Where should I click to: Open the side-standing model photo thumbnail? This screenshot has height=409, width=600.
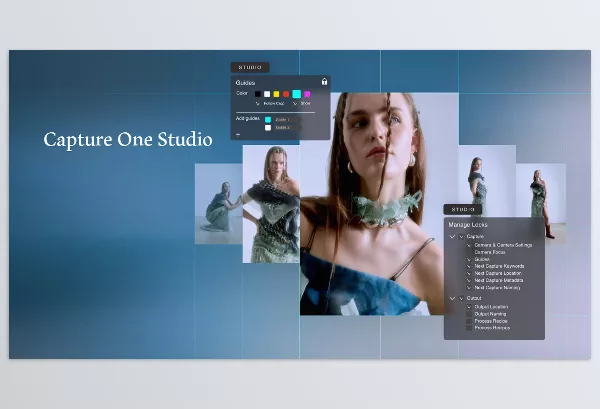487,181
